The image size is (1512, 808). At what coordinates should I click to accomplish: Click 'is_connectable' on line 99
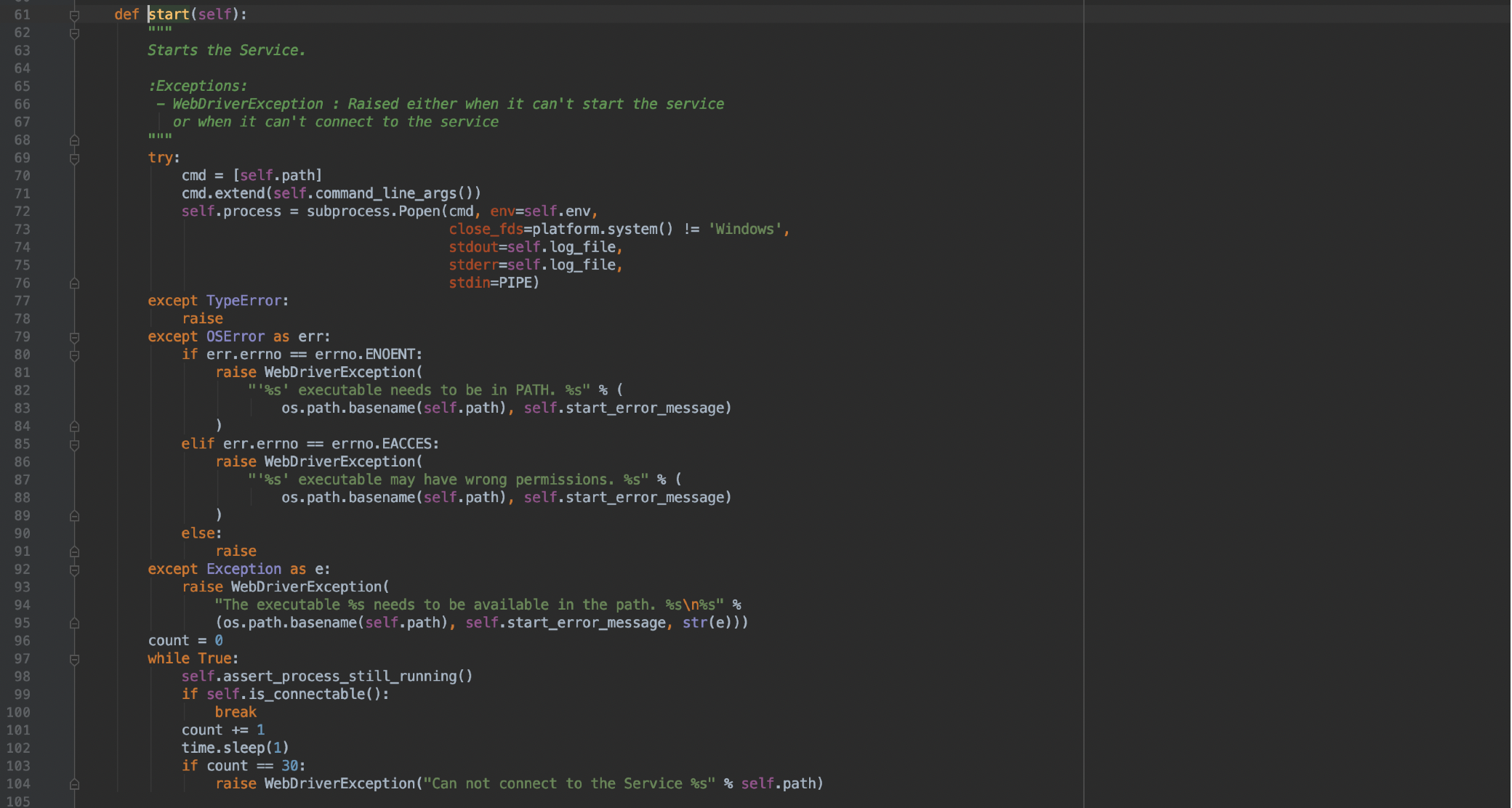[x=307, y=694]
